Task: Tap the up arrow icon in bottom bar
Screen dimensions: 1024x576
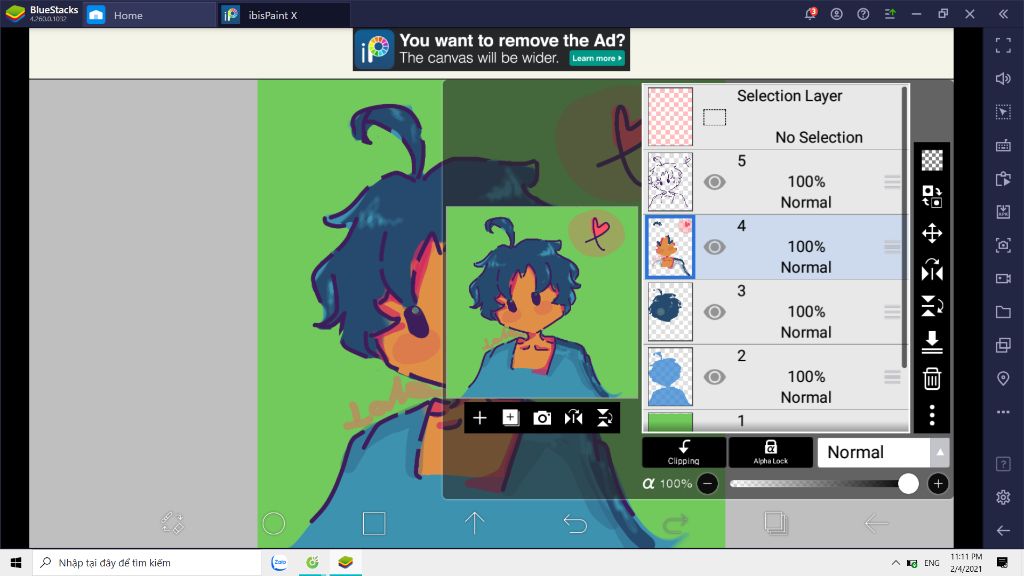Action: (475, 523)
